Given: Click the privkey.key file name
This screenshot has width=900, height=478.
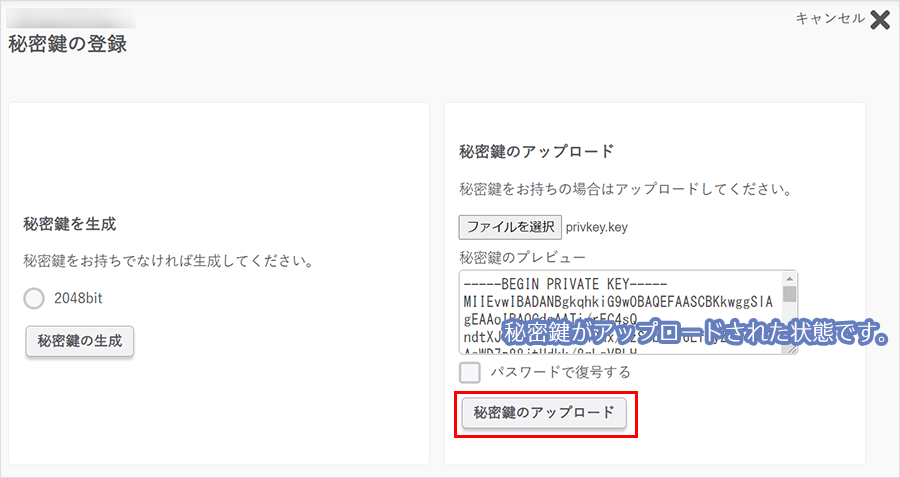Looking at the screenshot, I should [x=597, y=227].
